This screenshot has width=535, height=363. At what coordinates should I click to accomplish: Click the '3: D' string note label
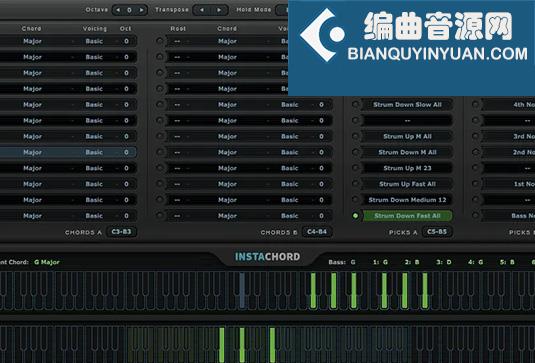[x=444, y=262]
